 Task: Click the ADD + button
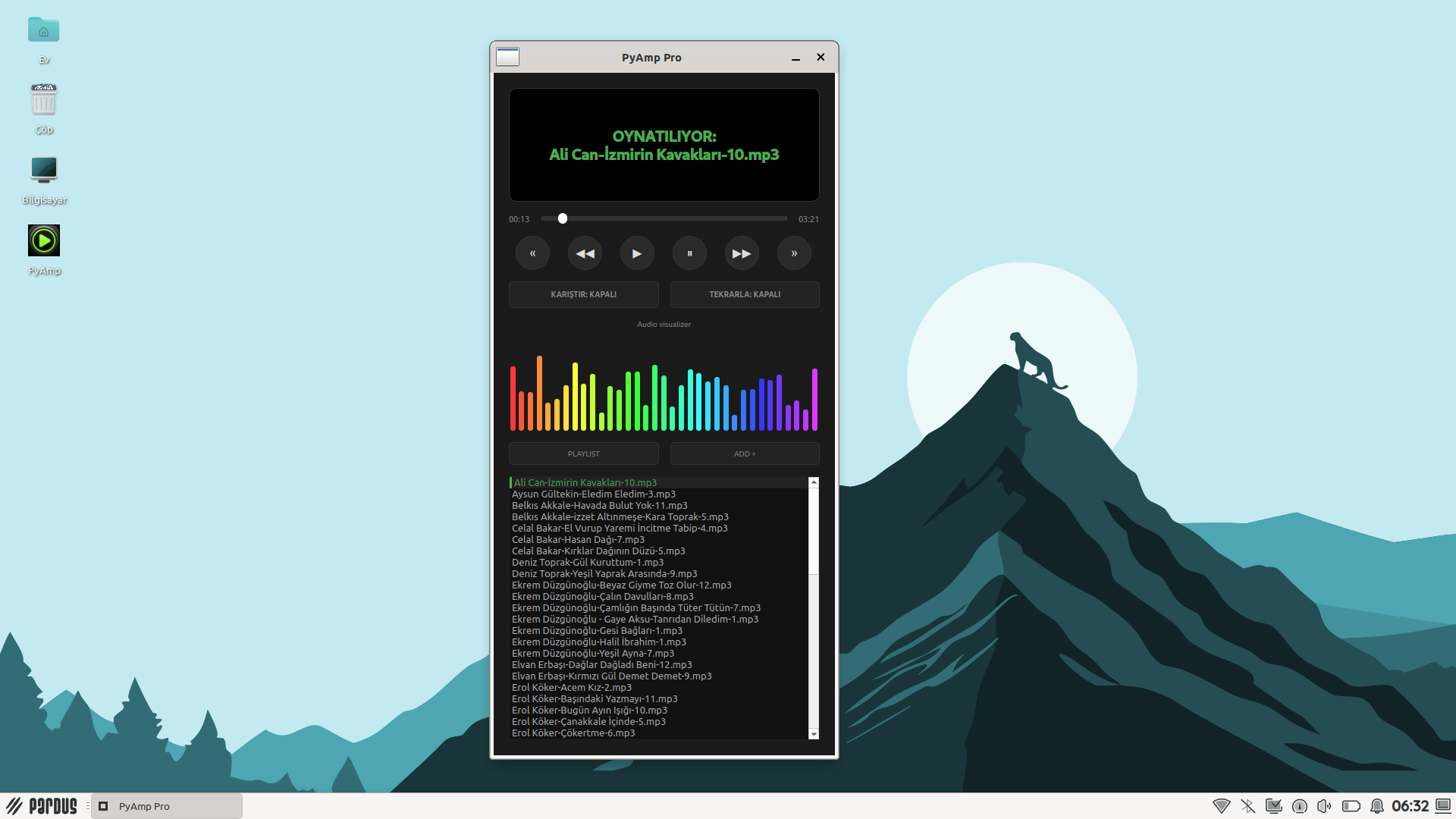click(x=744, y=453)
